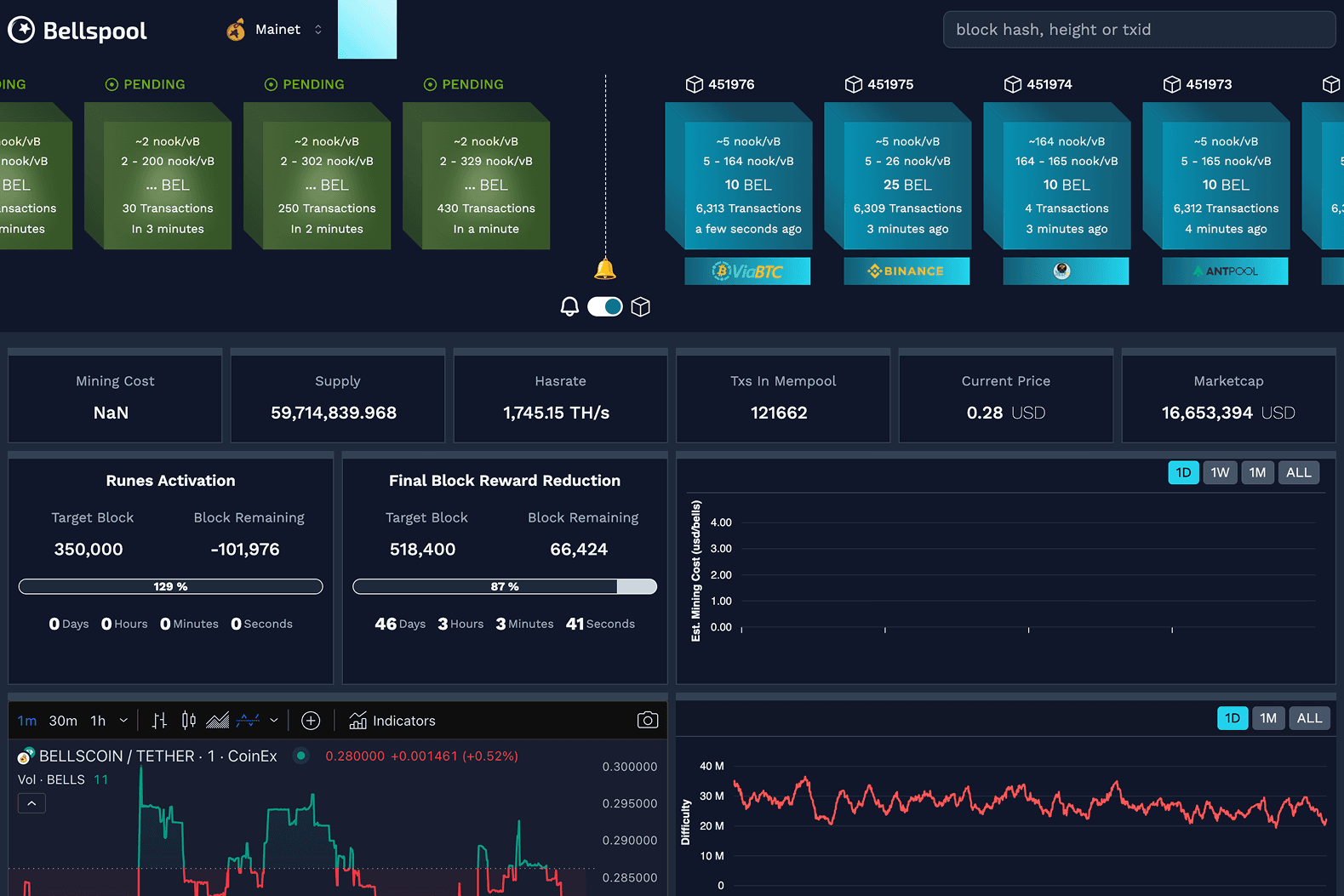Open pending block with 30 transactions
1344x896 pixels.
coord(158,176)
